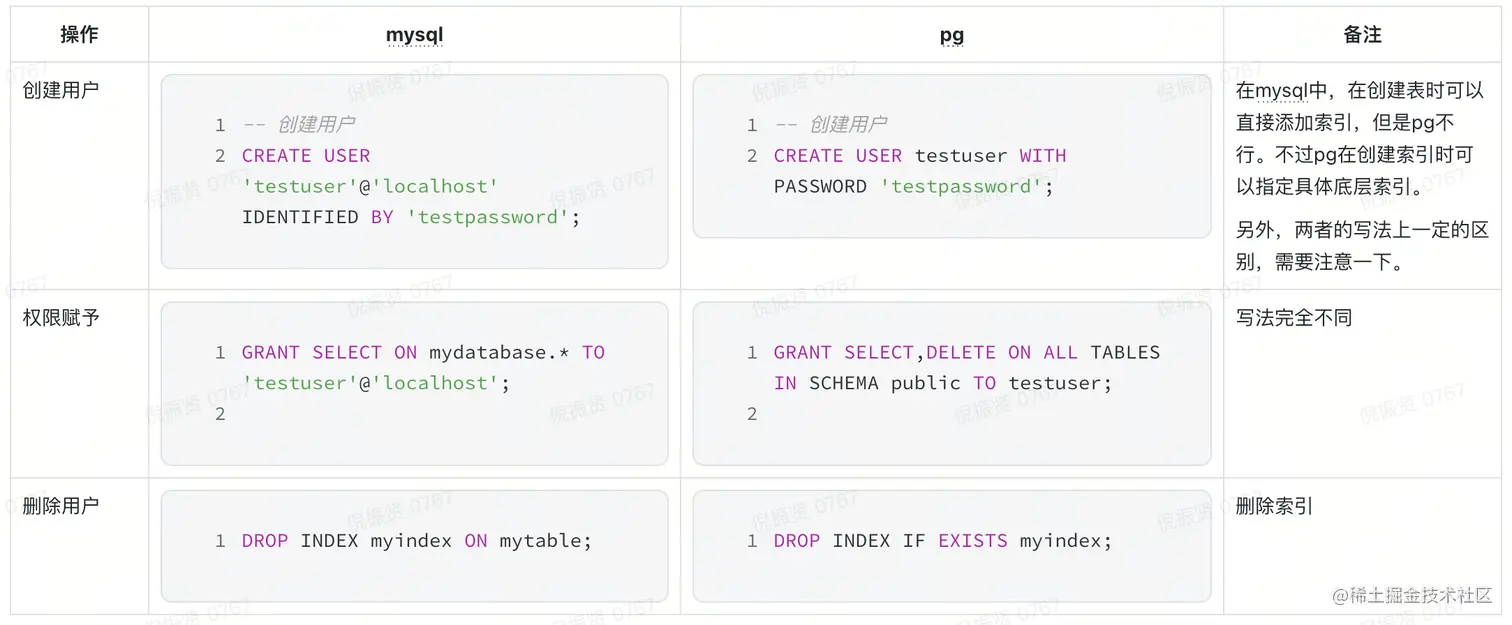Select the 删除用户 row label
The height and width of the screenshot is (625, 1512).
coord(61,506)
